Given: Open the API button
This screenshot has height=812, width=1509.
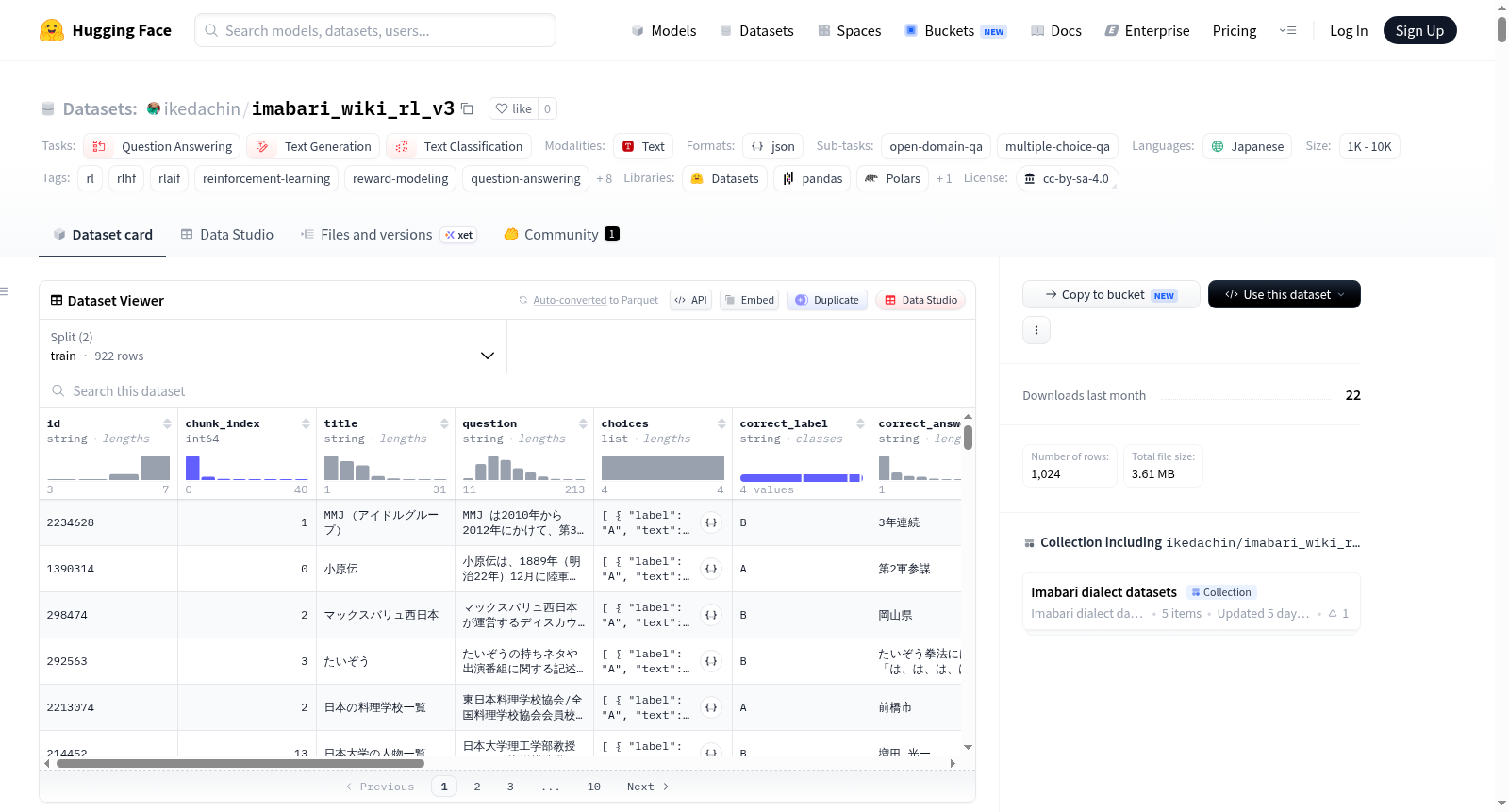Looking at the screenshot, I should tap(690, 300).
